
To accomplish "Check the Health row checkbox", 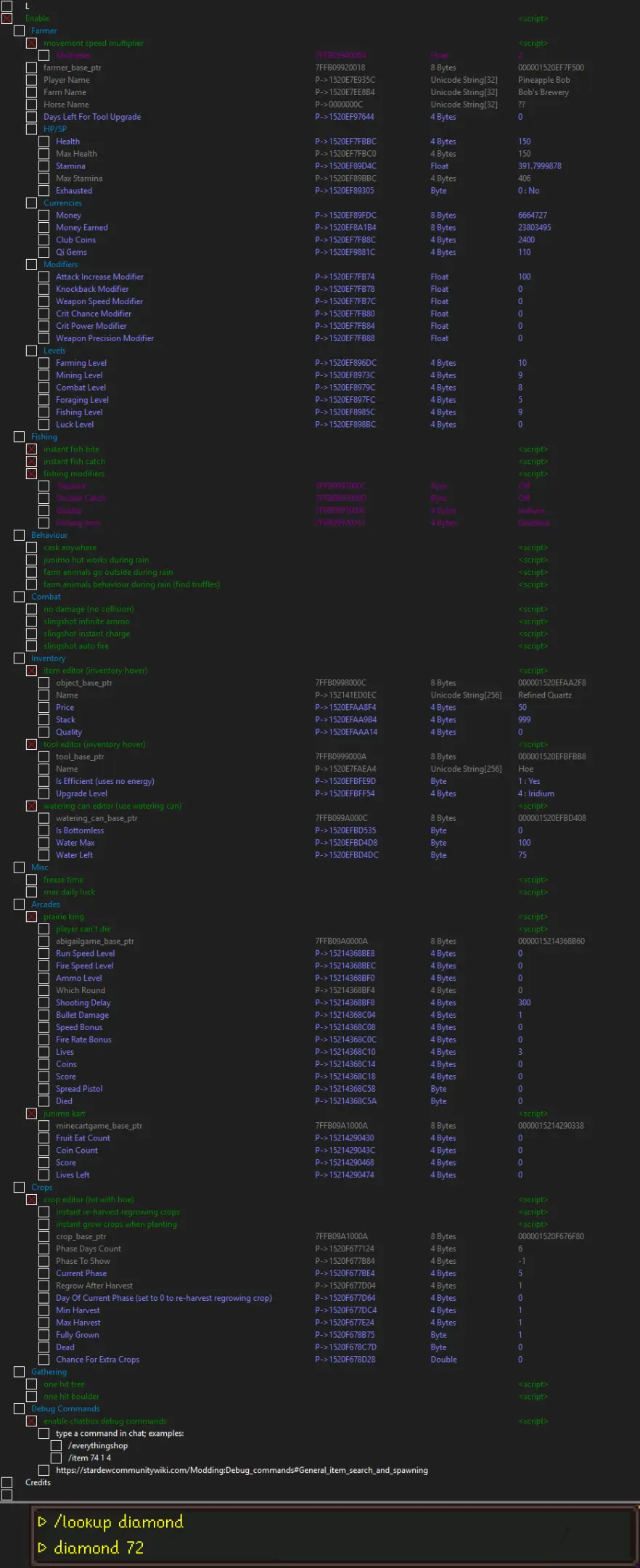I will [44, 142].
